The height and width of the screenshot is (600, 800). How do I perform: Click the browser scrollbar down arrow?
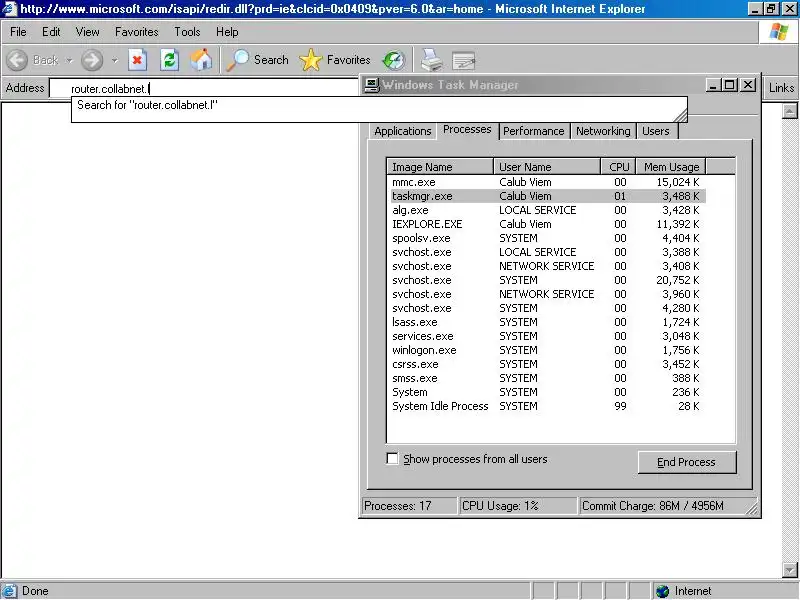click(x=790, y=570)
